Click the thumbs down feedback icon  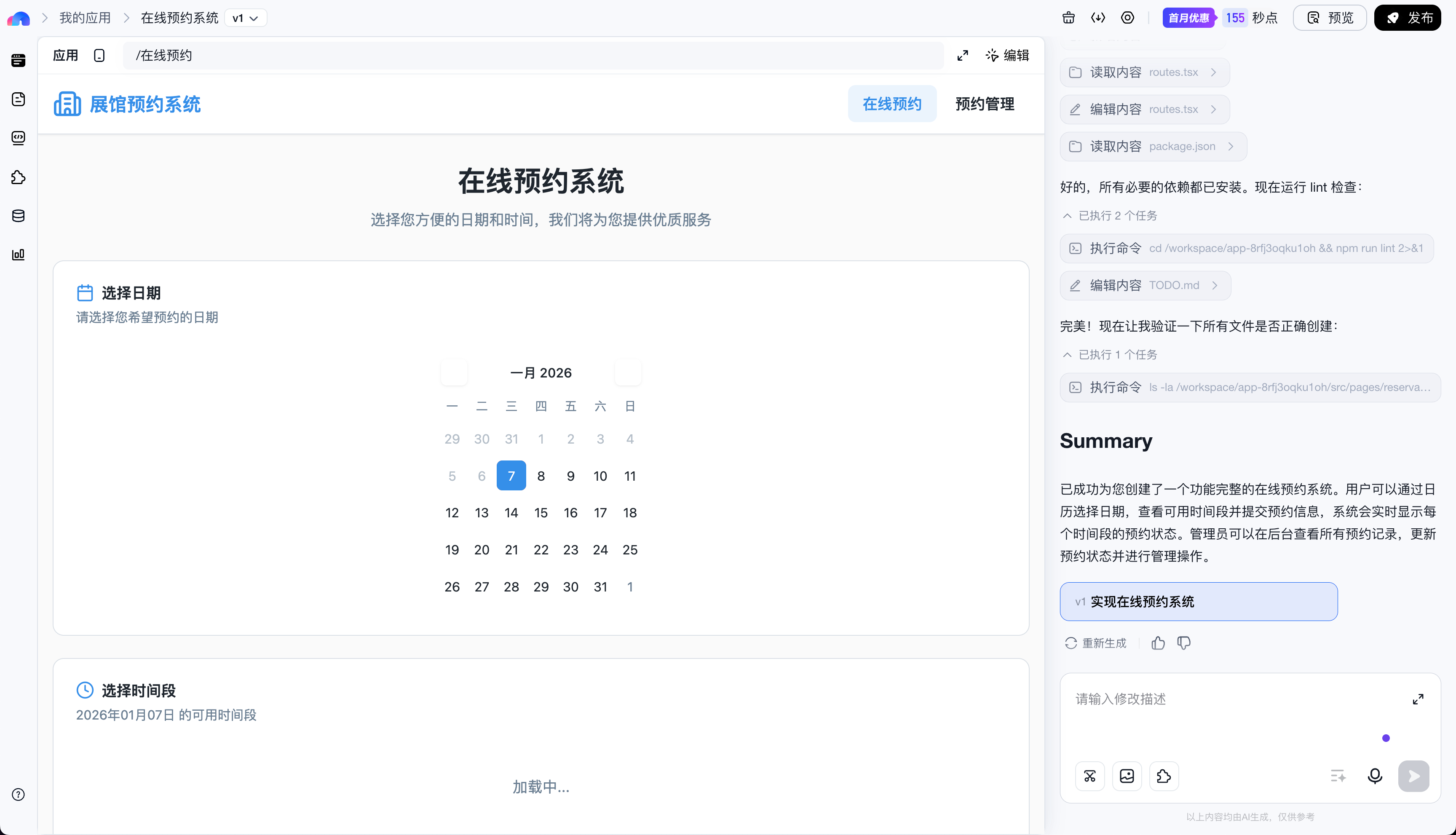point(1183,643)
